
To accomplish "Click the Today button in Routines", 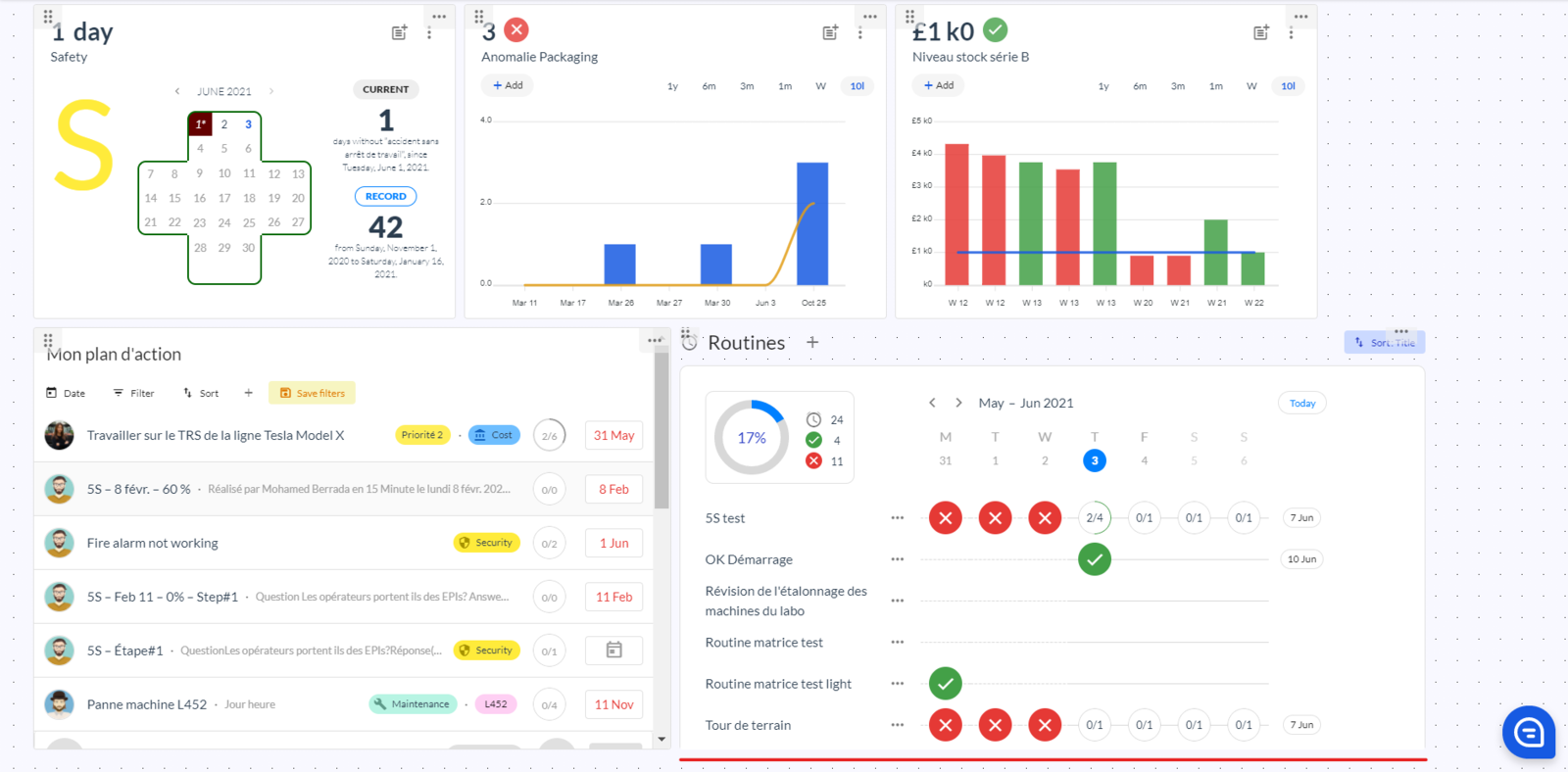I will click(x=1302, y=403).
